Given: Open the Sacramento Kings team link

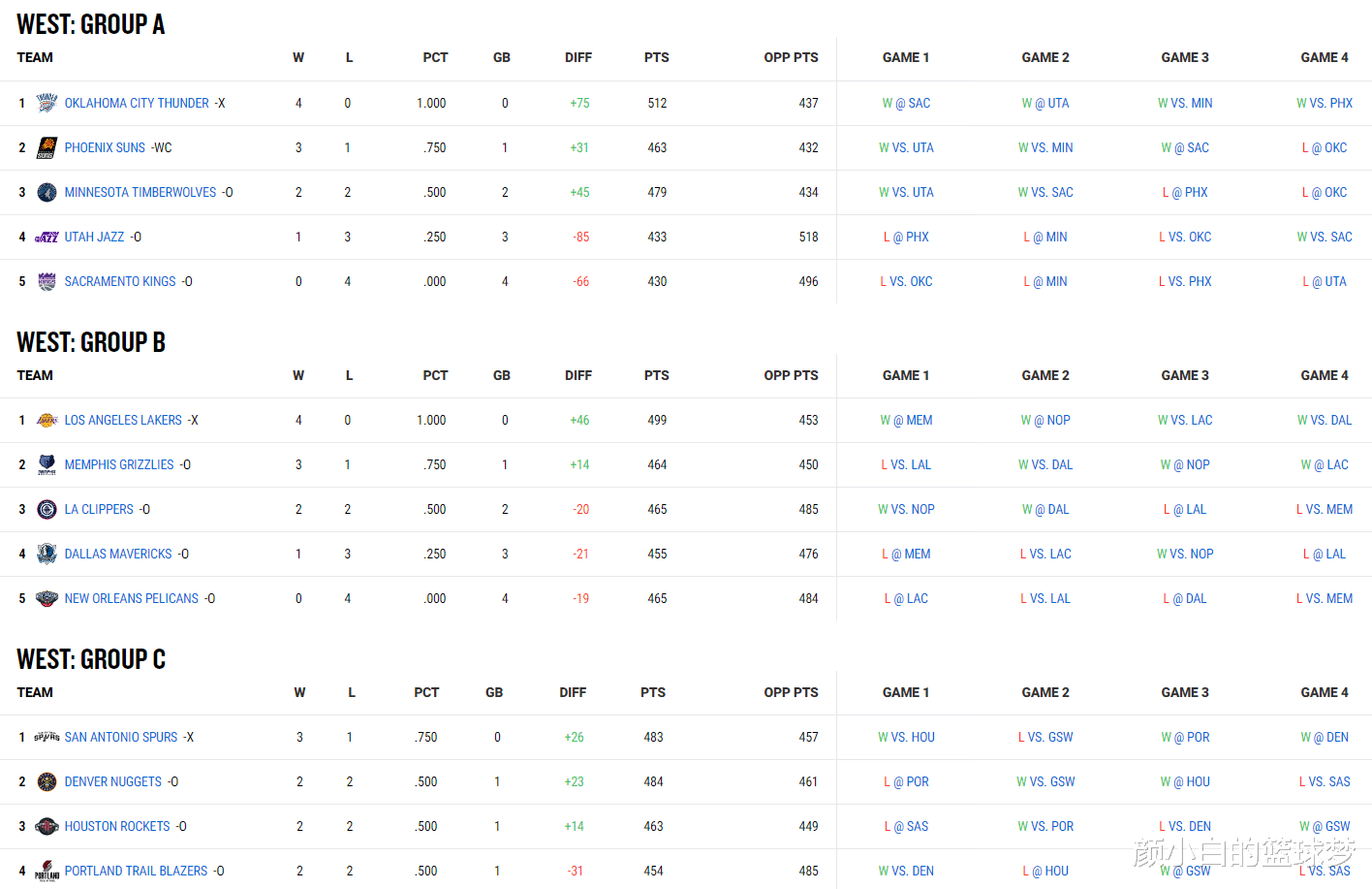Looking at the screenshot, I should click(x=120, y=281).
